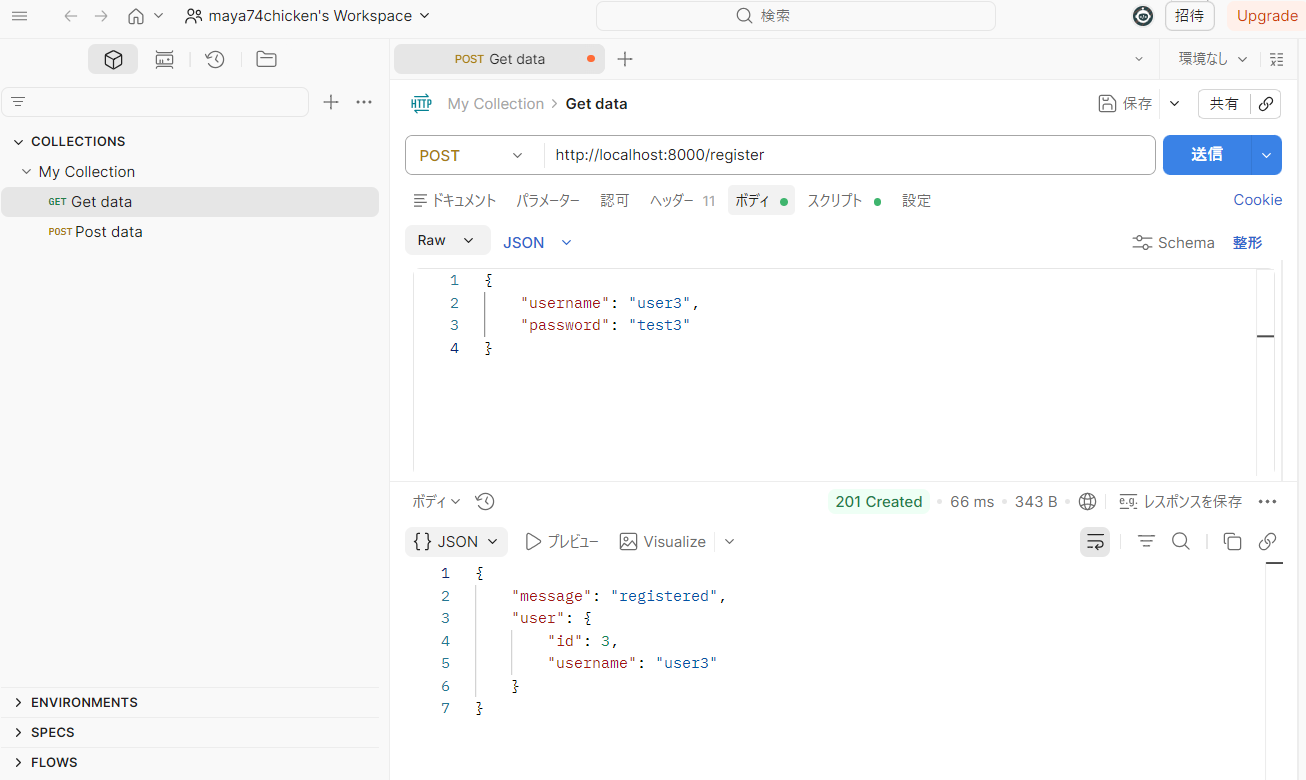
Task: Switch to the スクリプト tab
Action: click(x=835, y=201)
